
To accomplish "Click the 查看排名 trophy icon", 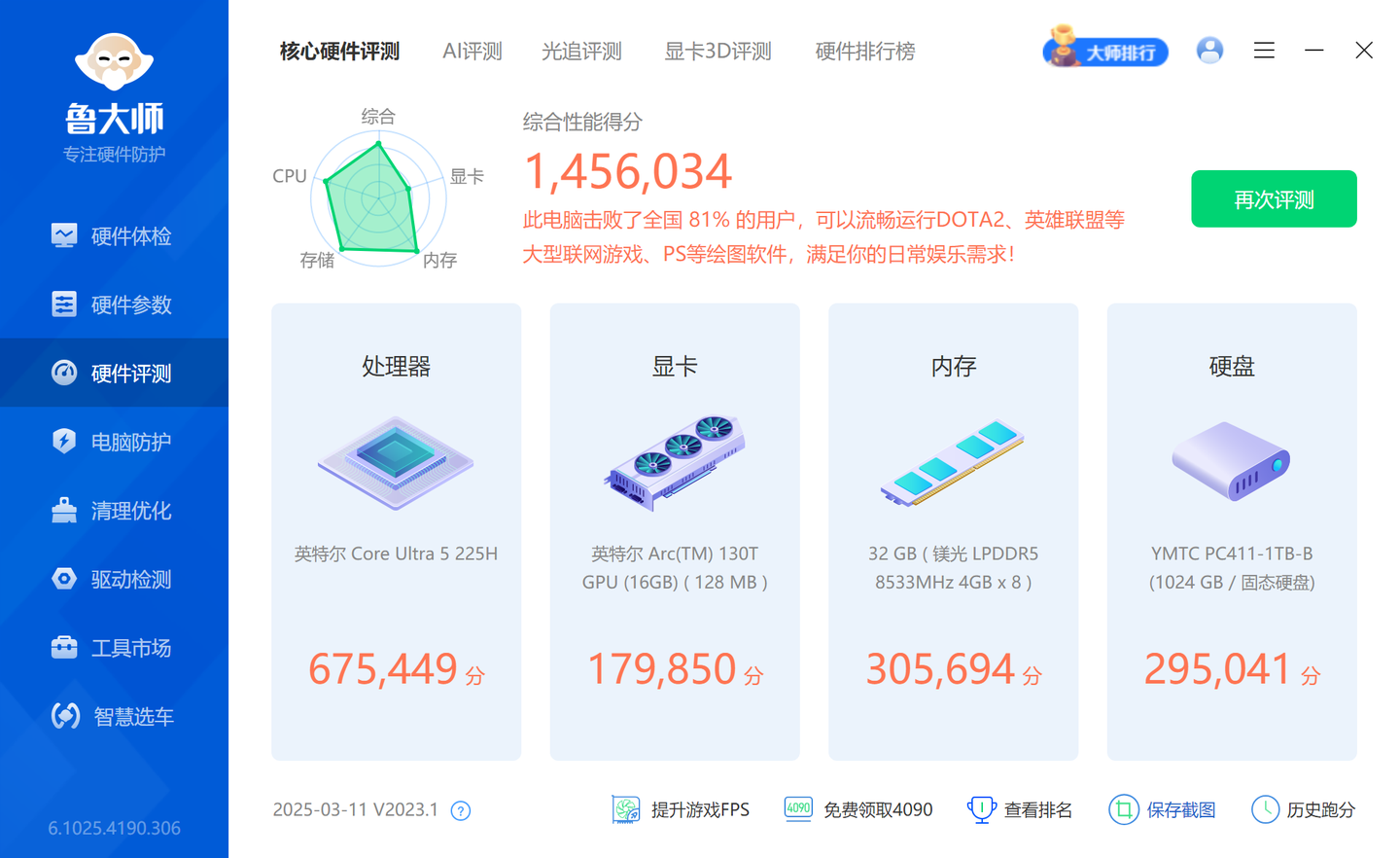I will point(981,809).
